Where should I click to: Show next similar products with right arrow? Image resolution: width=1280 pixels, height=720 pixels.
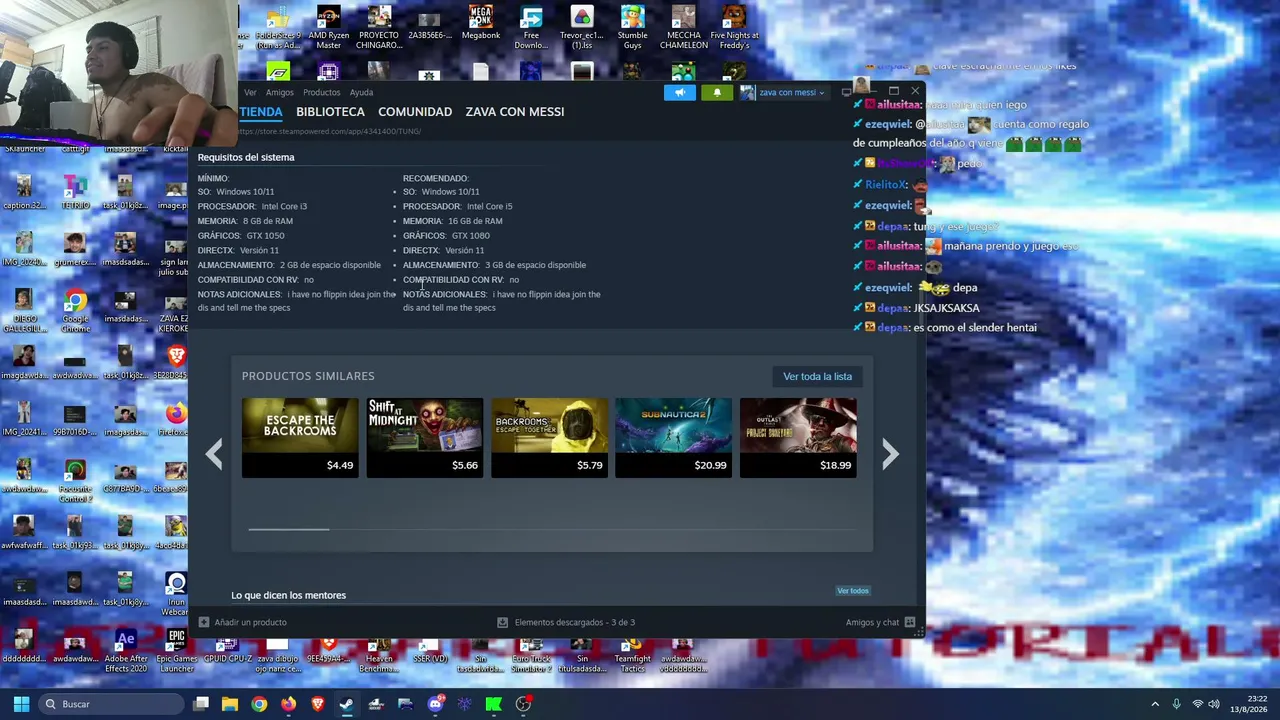890,454
